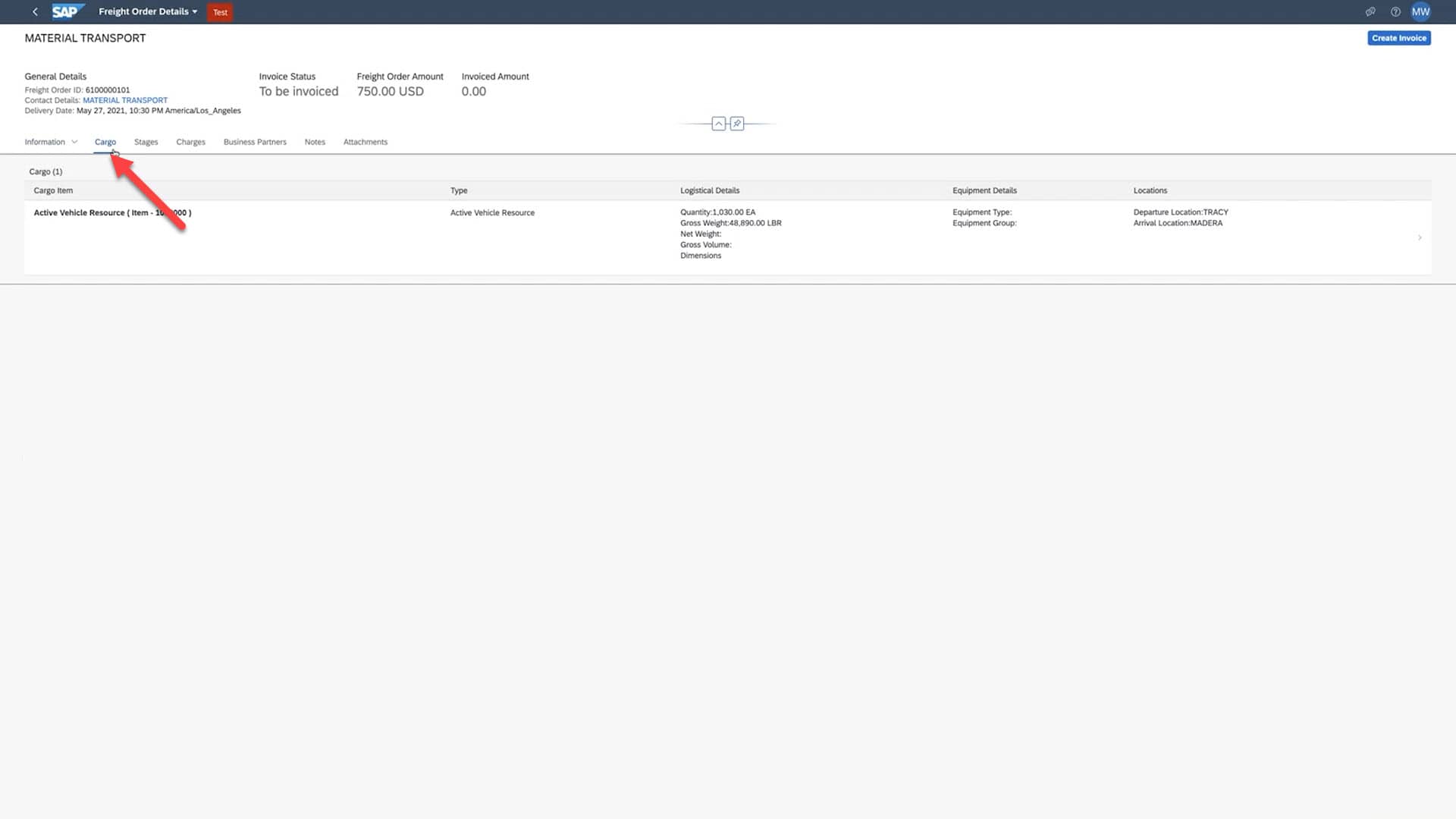The width and height of the screenshot is (1456, 819).
Task: Switch to the Notes tab
Action: click(x=315, y=142)
